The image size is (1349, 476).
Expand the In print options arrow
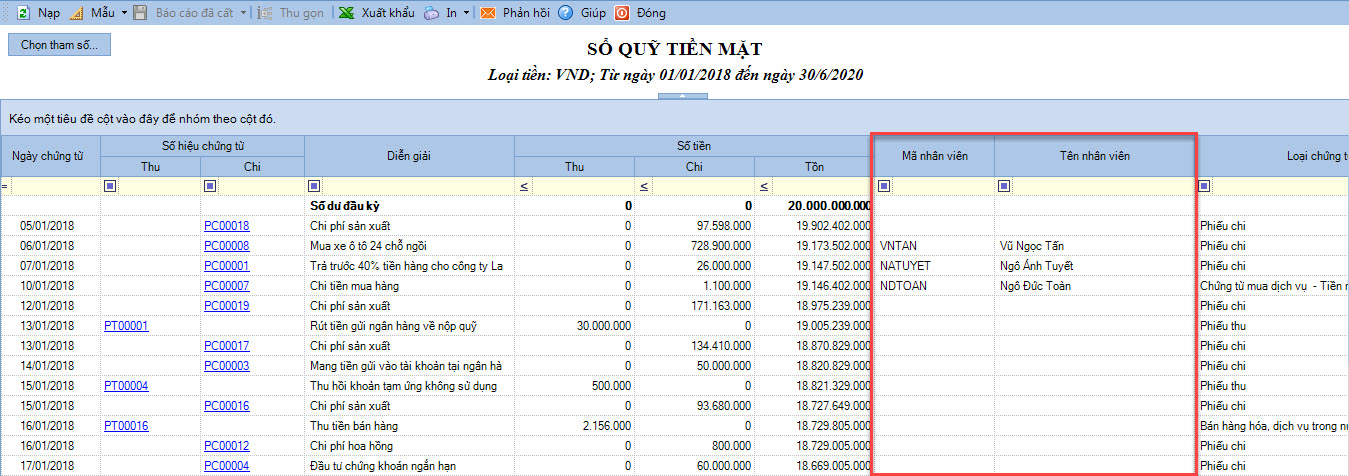click(x=467, y=14)
